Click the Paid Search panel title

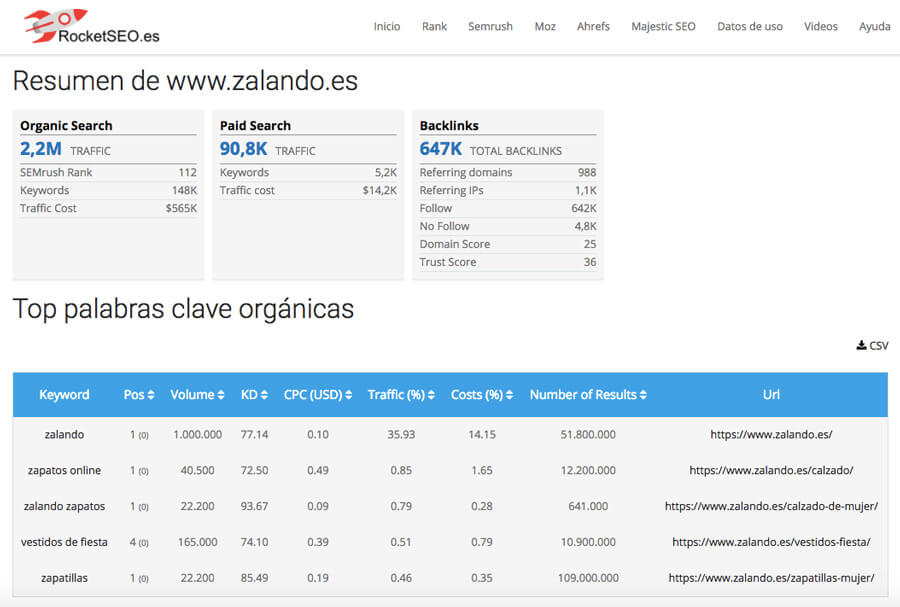[x=255, y=126]
